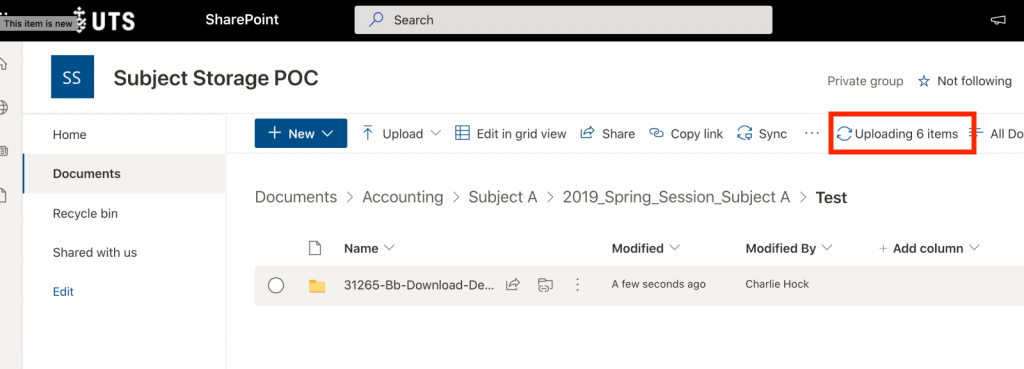The image size is (1024, 369).
Task: Click into the Search box
Action: [563, 20]
